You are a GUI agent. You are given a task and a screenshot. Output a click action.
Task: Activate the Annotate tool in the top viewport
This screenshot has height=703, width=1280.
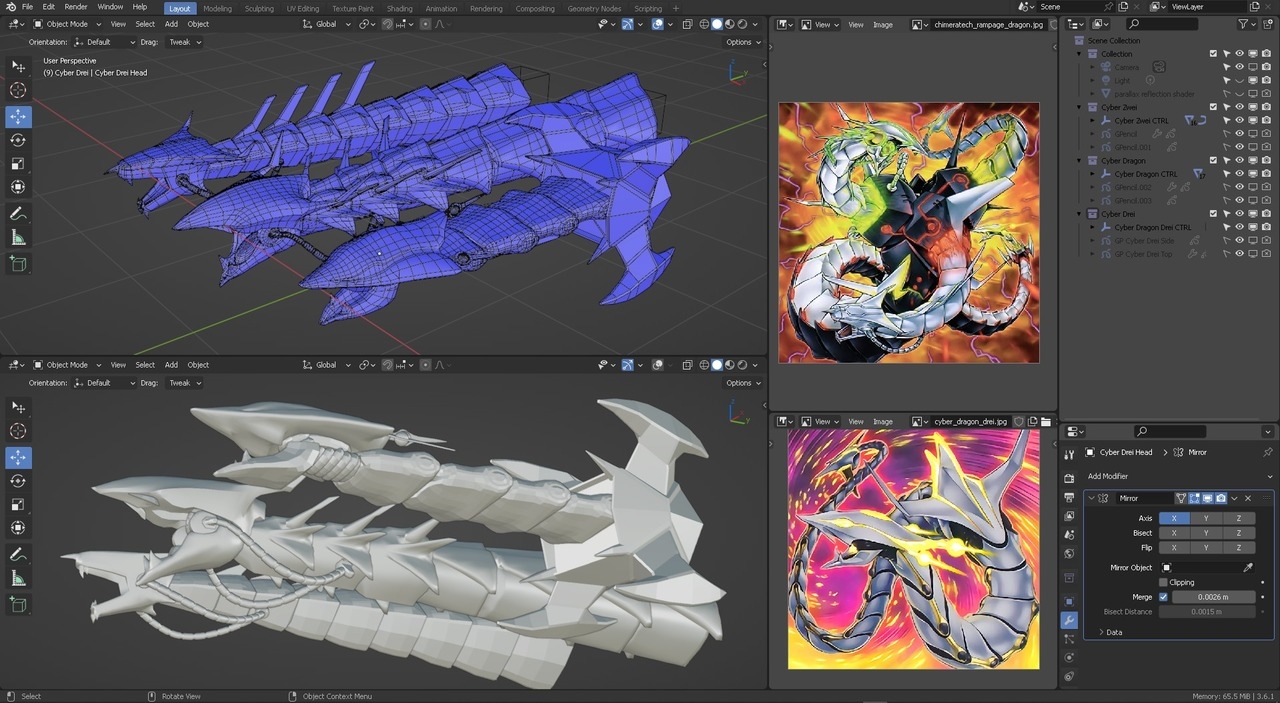[x=18, y=214]
